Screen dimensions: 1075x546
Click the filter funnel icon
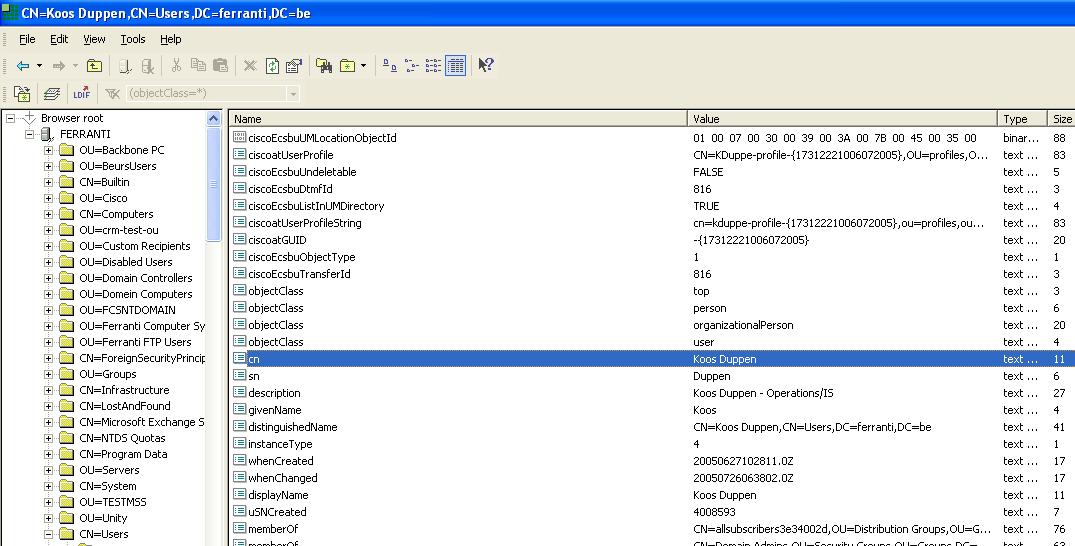click(113, 93)
